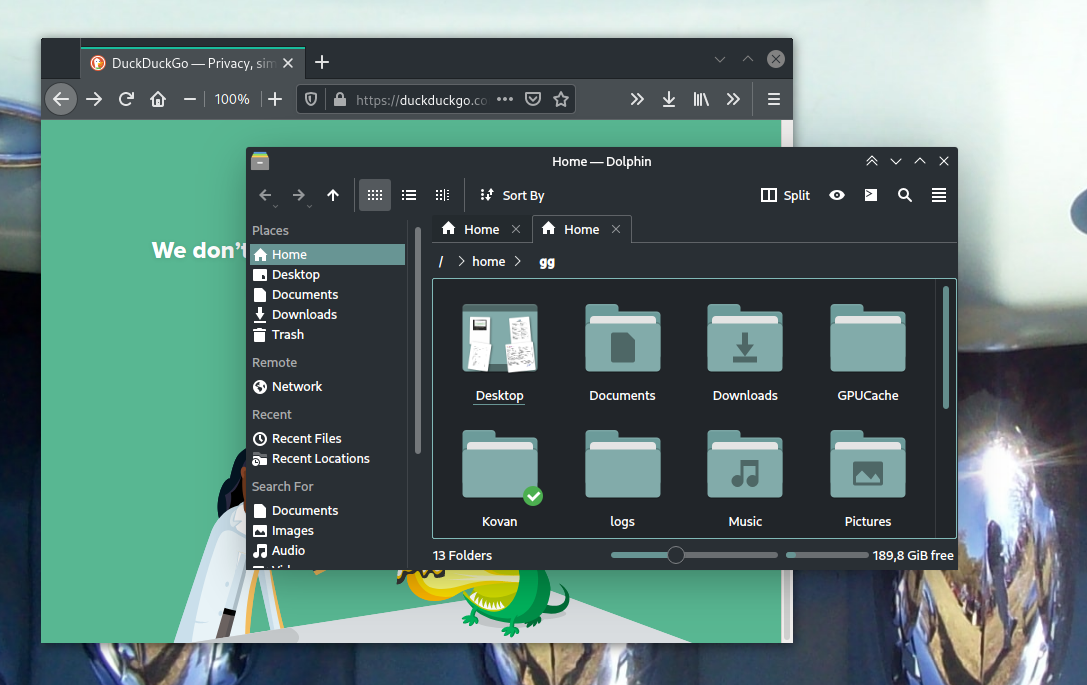Image resolution: width=1087 pixels, height=685 pixels.
Task: Open Dolphin control hamburger menu
Action: click(939, 196)
